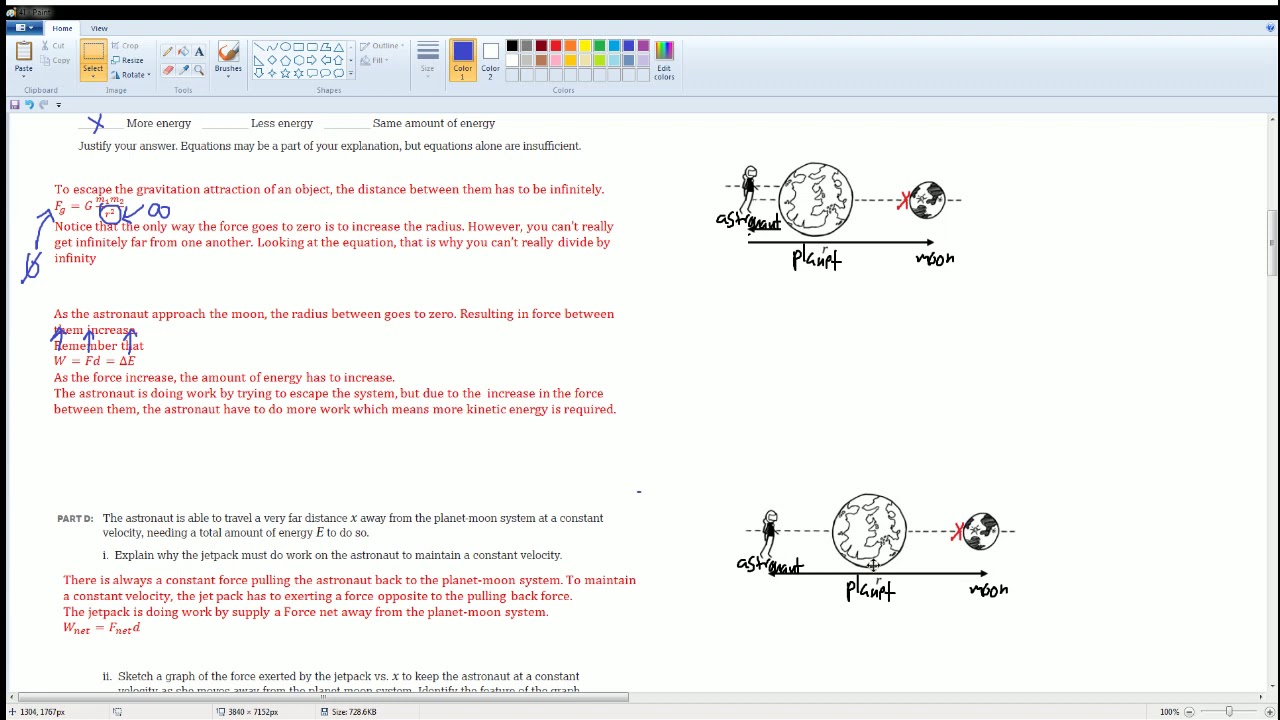Click the Cut scissors button

[53, 45]
